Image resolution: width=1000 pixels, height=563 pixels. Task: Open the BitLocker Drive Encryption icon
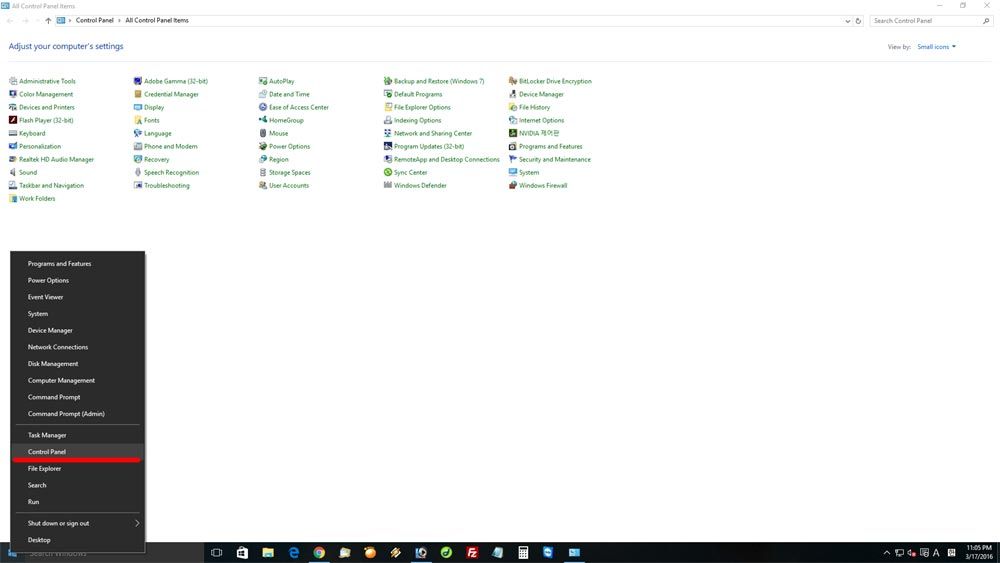click(513, 81)
